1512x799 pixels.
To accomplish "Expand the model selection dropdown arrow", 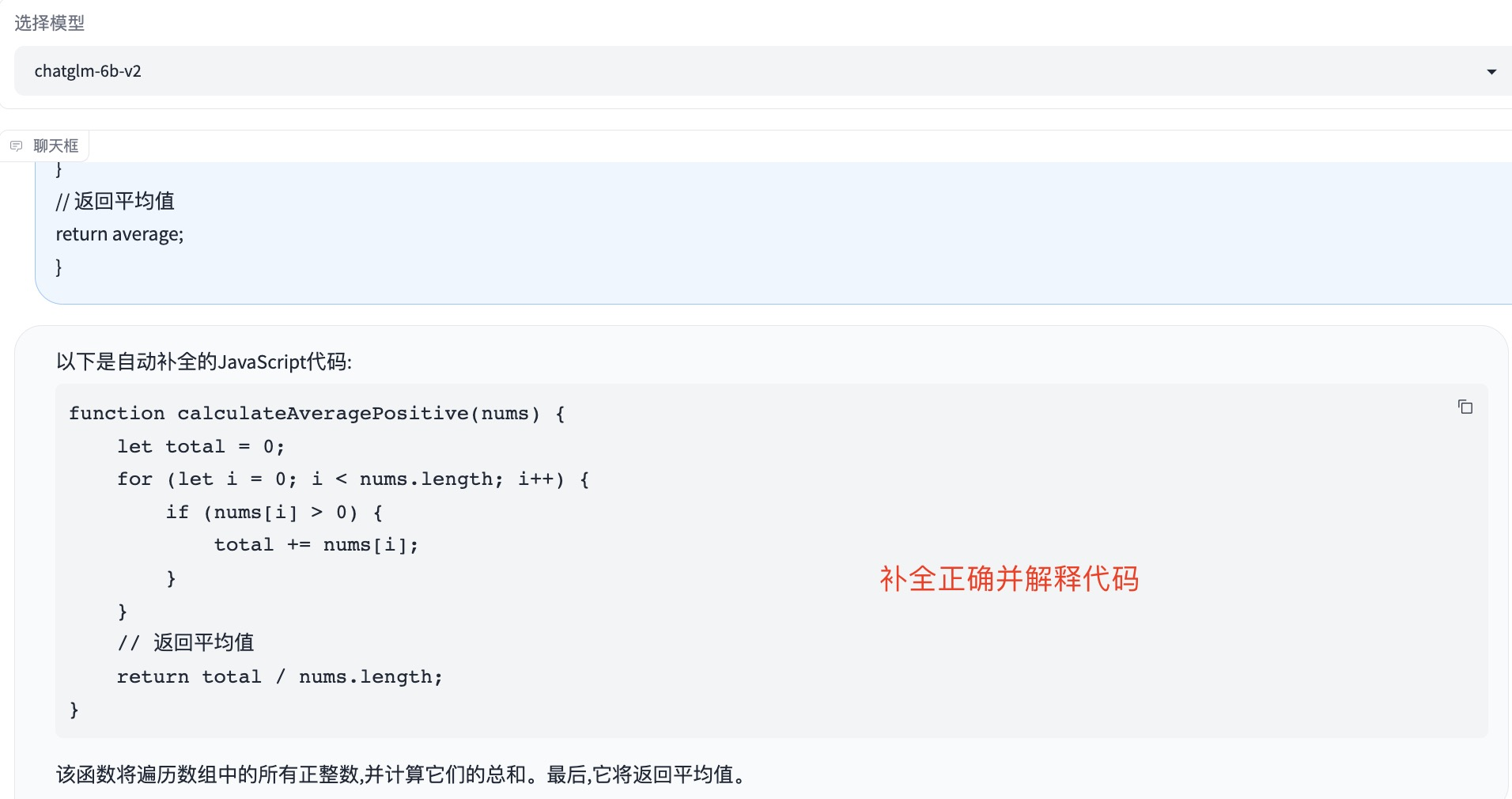I will click(x=1491, y=72).
